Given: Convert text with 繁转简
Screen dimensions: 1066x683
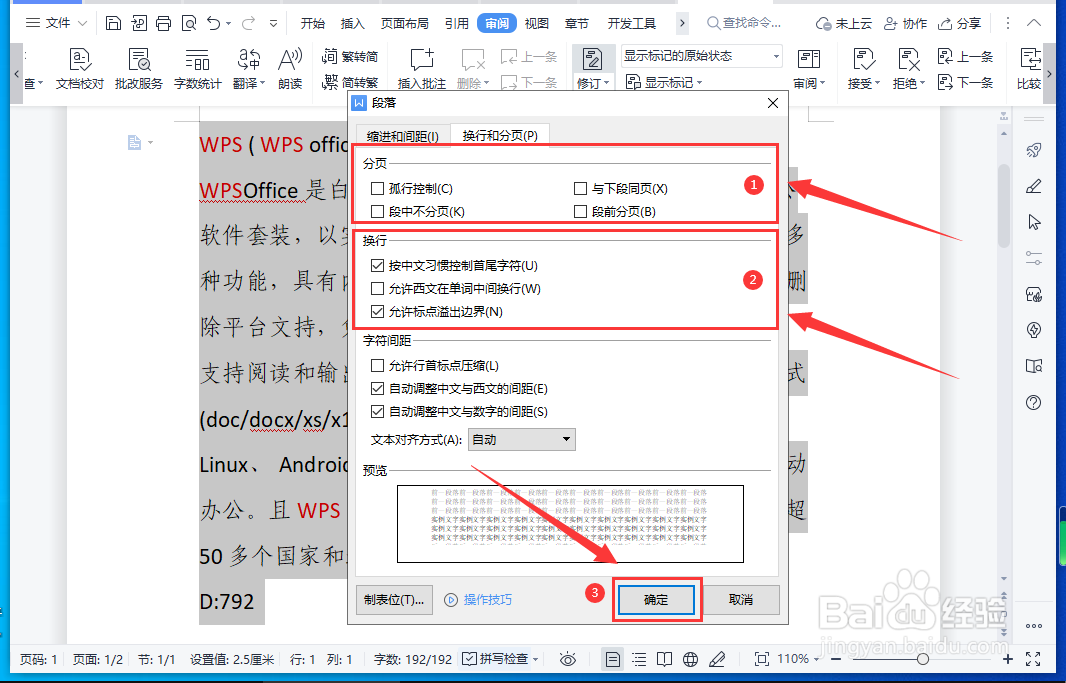Looking at the screenshot, I should [349, 56].
